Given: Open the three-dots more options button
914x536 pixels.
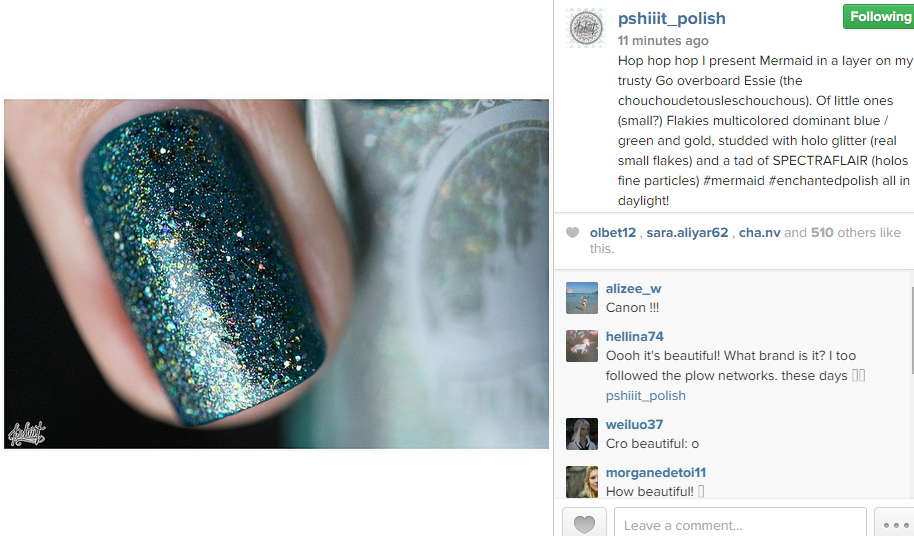Looking at the screenshot, I should (x=895, y=523).
